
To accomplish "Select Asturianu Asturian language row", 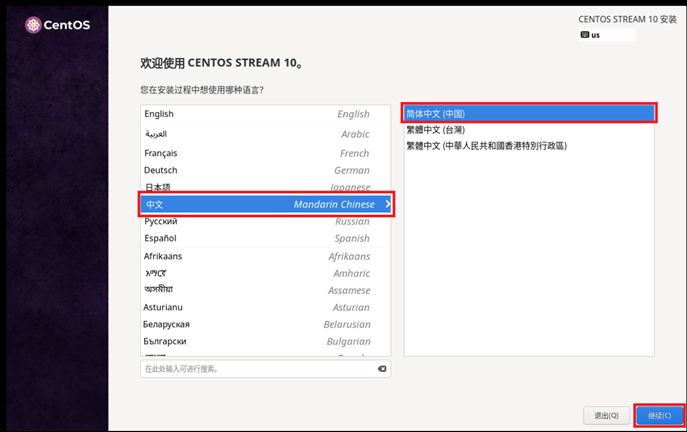I will 266,307.
